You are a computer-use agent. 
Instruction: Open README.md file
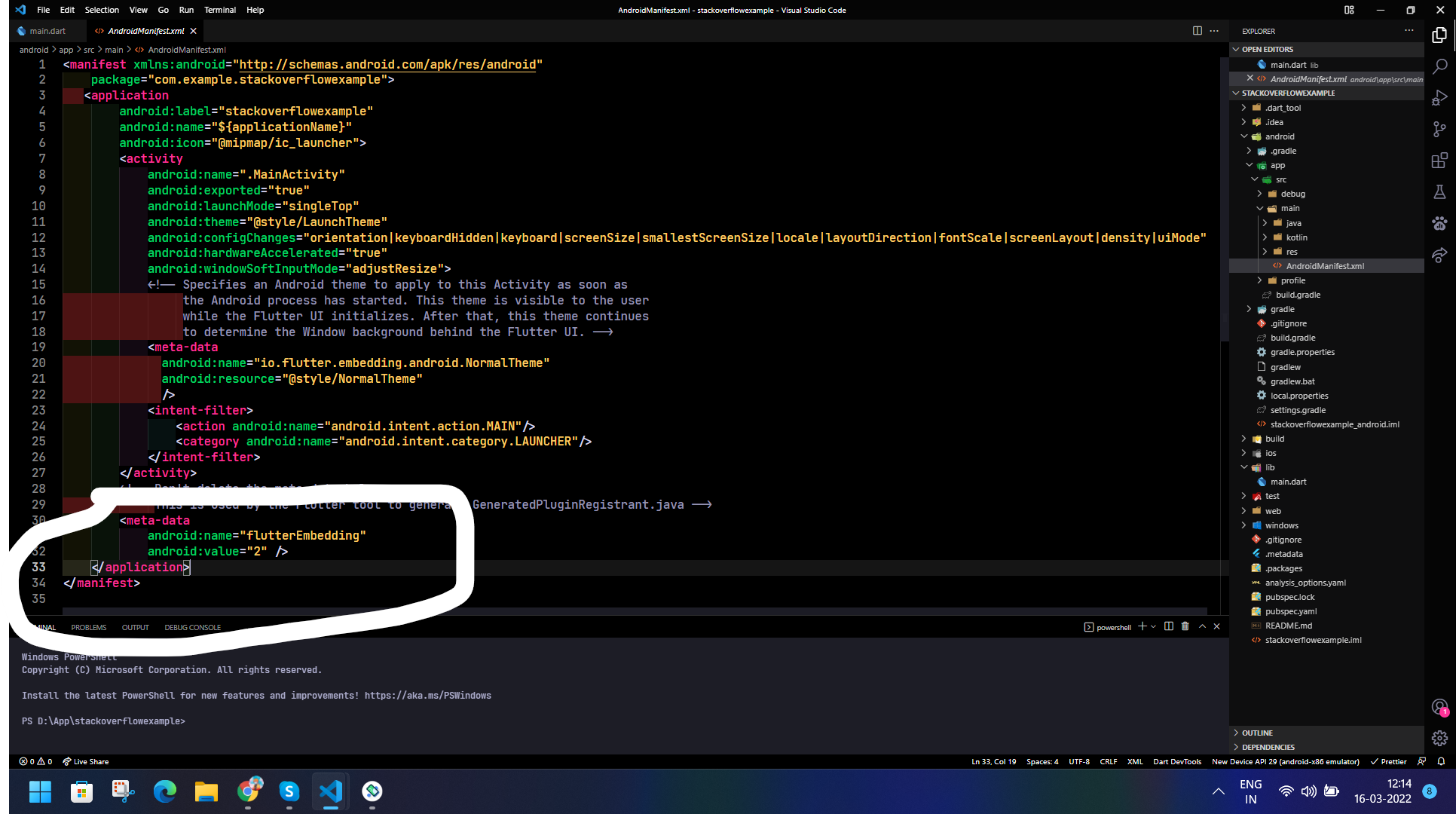(1326, 626)
